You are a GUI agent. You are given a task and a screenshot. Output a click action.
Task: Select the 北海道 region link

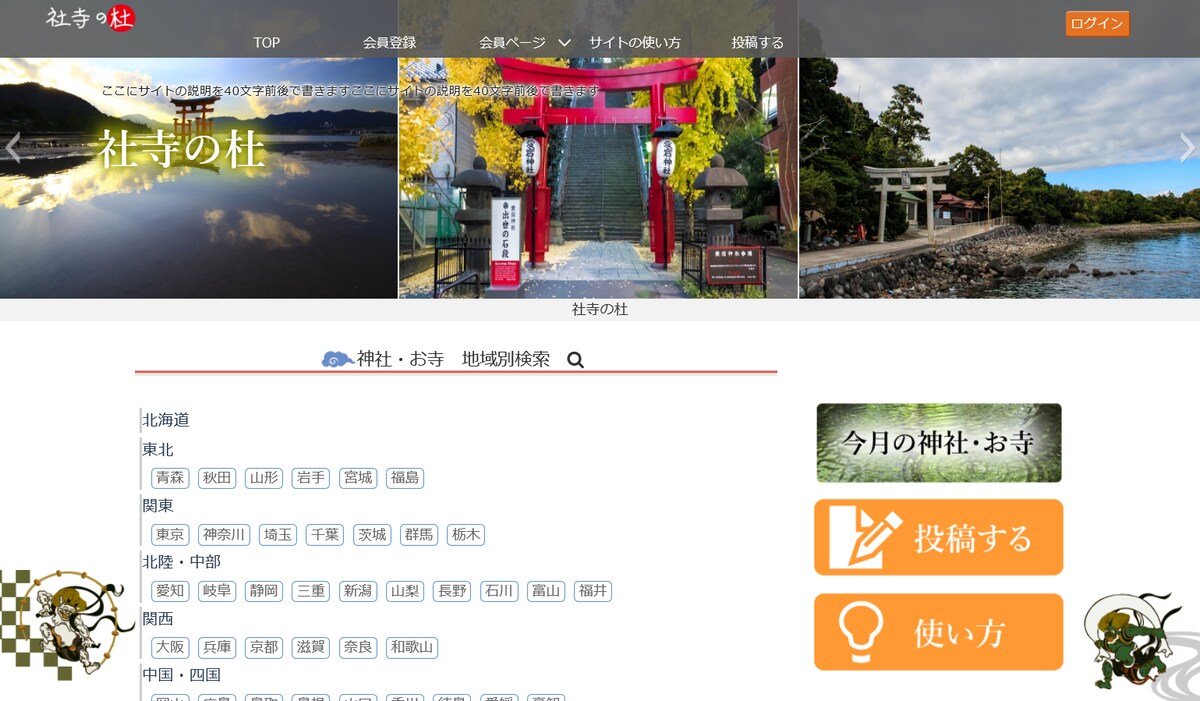click(x=166, y=420)
